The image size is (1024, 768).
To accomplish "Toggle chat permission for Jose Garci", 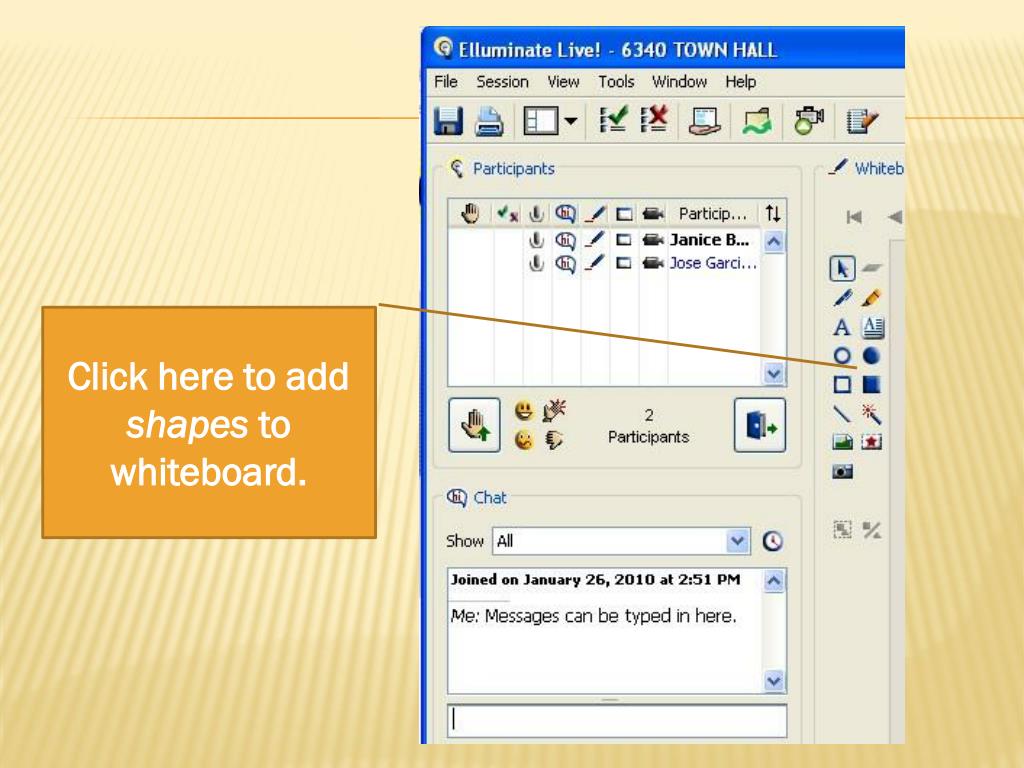I will click(566, 263).
